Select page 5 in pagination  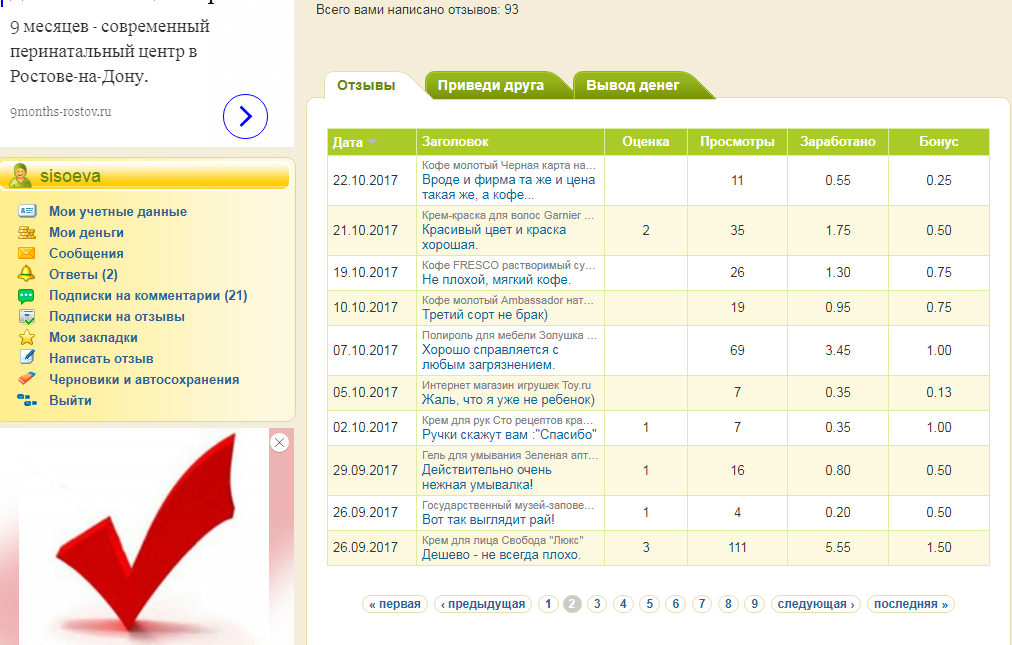(649, 604)
